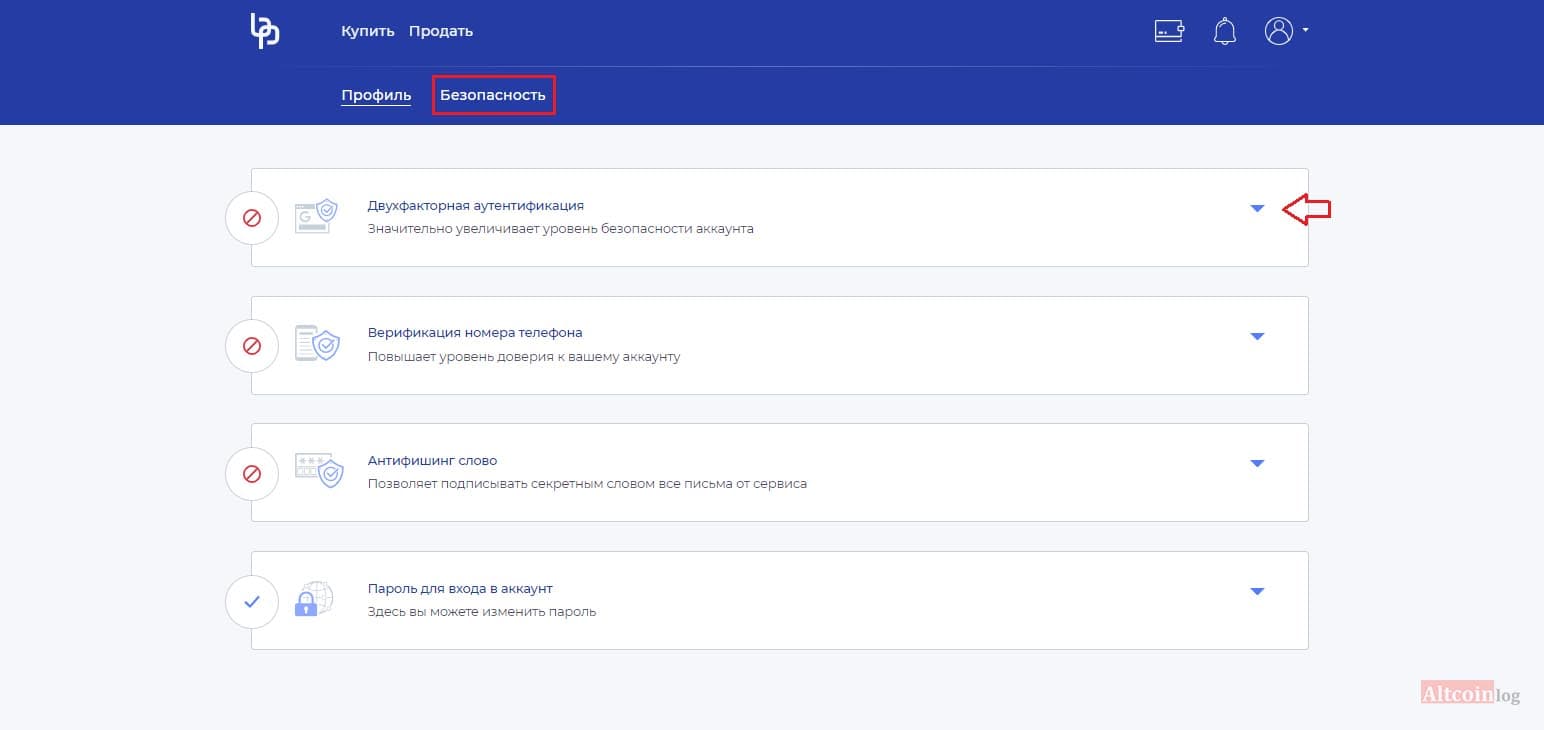Viewport: 1544px width, 730px height.
Task: Click disabled status icon for Двухфакторная аутентификация
Action: (x=252, y=217)
